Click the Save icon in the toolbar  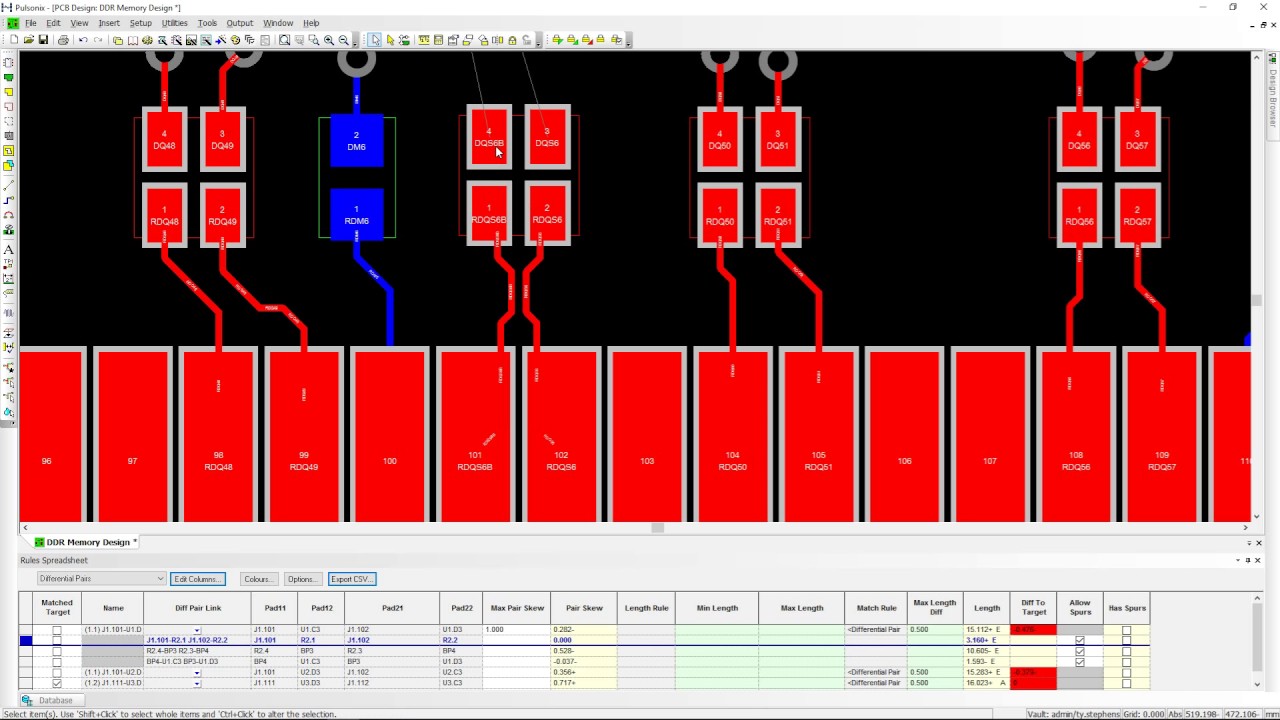click(43, 40)
